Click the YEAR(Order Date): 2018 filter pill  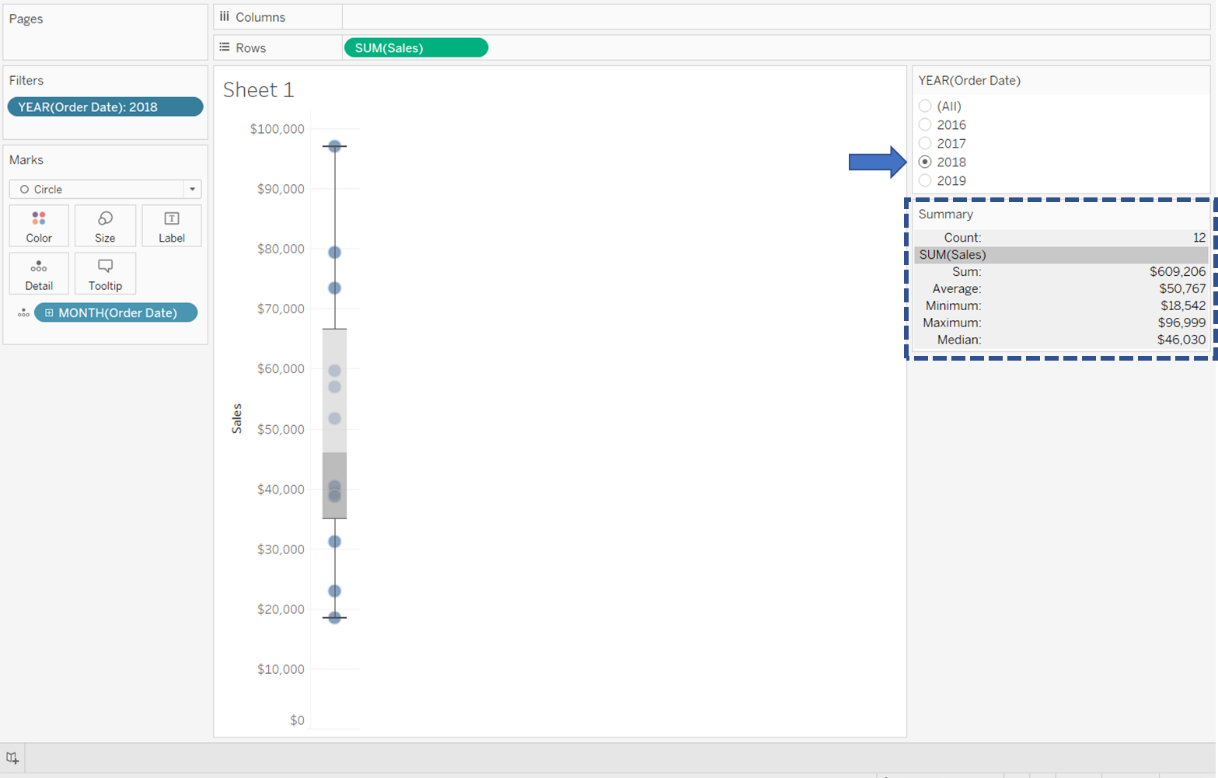coord(105,107)
